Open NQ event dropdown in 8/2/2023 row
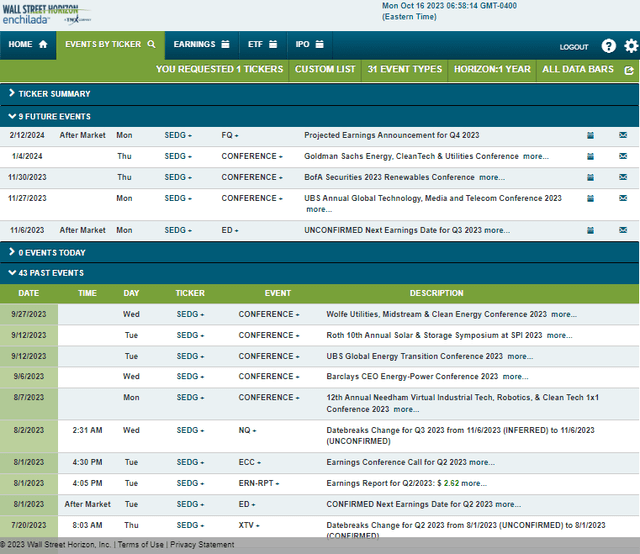640x554 pixels. click(247, 430)
